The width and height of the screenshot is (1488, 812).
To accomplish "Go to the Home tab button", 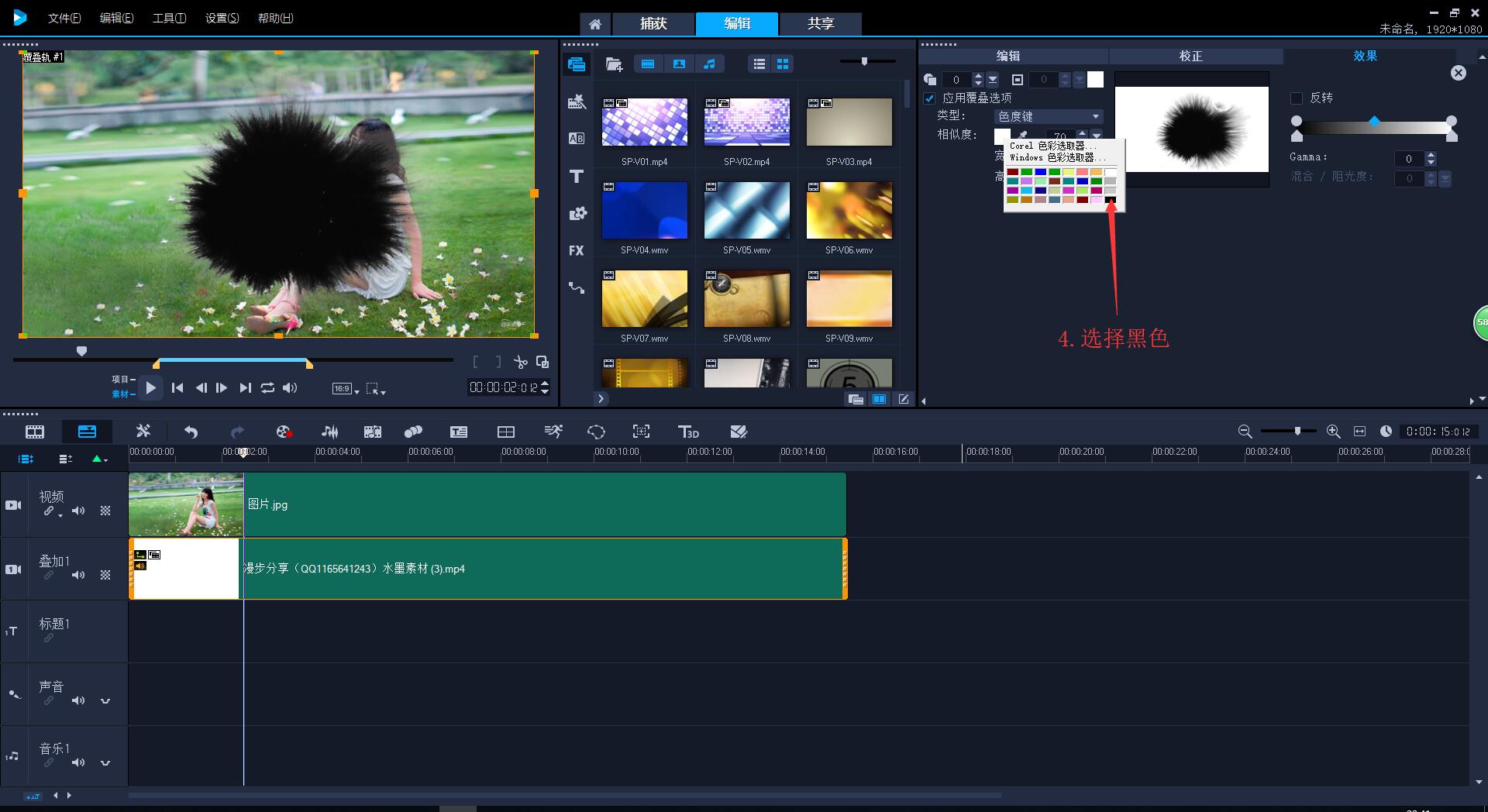I will [x=595, y=24].
